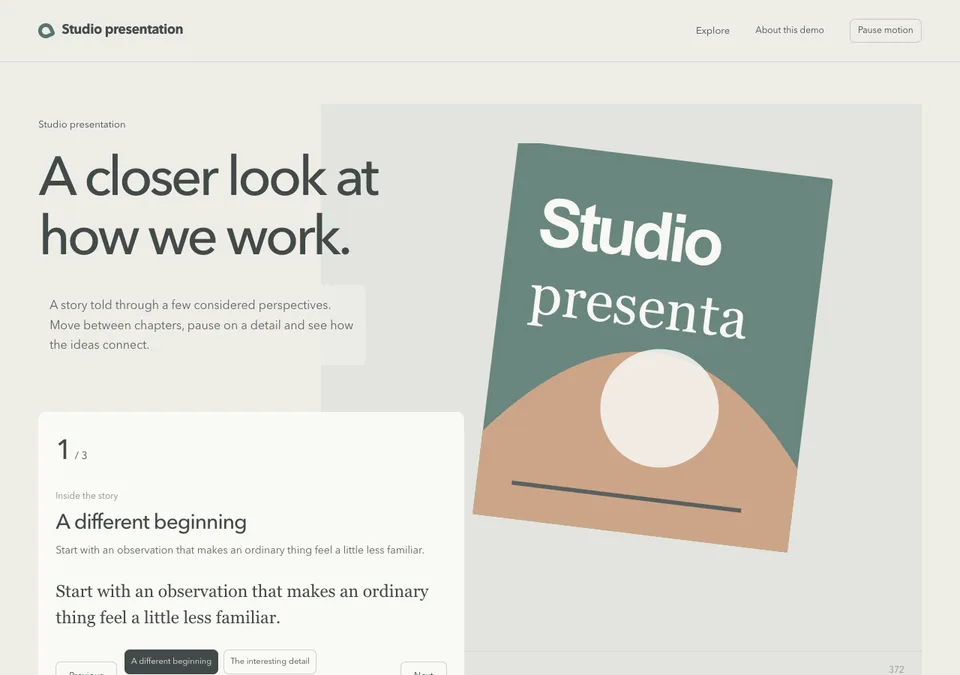This screenshot has height=675, width=960.
Task: Click the tilted Studio presenta cover artwork
Action: 653,347
